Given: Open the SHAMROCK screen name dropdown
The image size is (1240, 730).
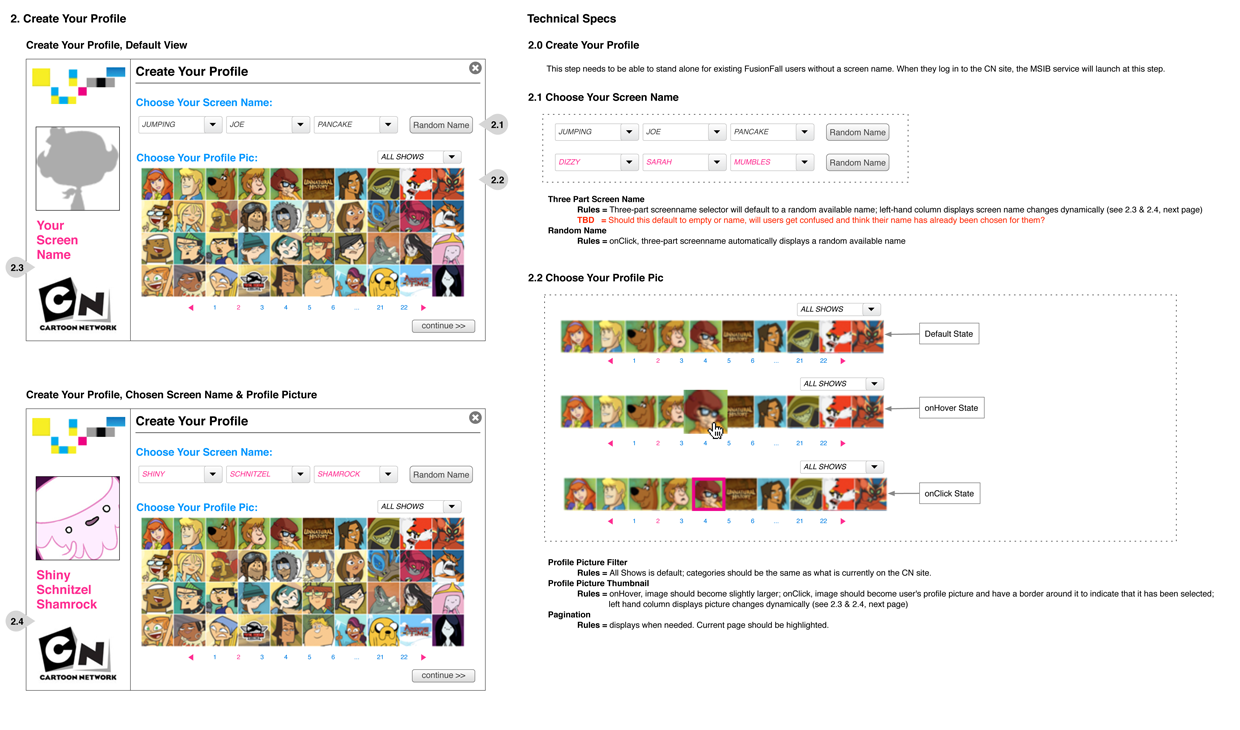Looking at the screenshot, I should pos(388,474).
